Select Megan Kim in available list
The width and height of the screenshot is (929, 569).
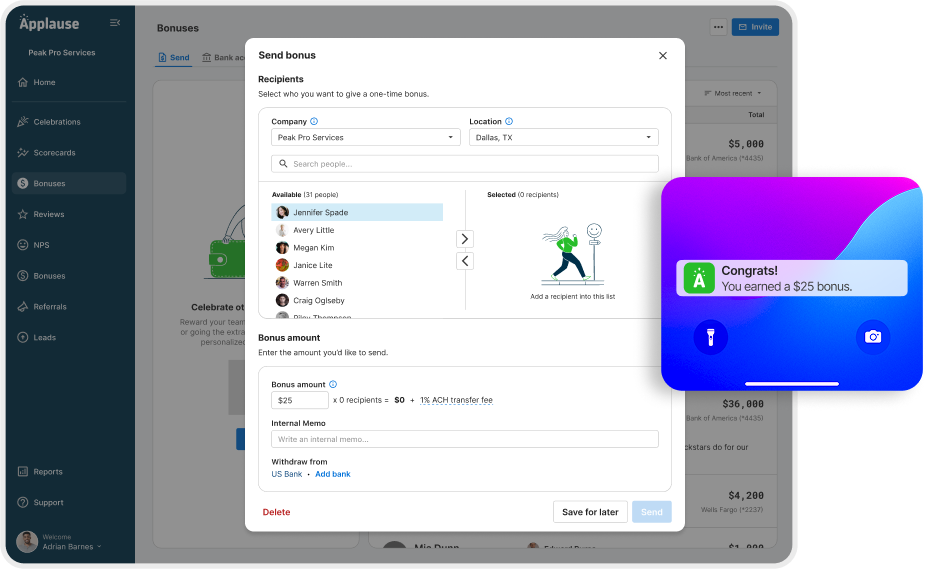tap(357, 248)
